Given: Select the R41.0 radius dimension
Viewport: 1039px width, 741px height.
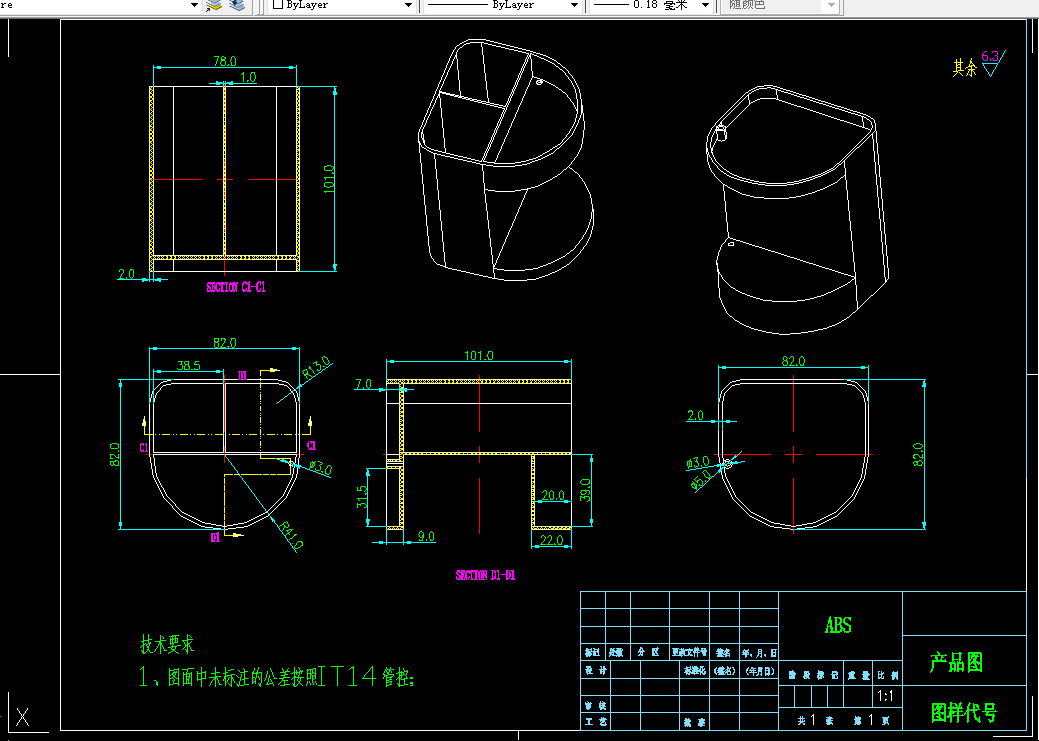Looking at the screenshot, I should [291, 536].
